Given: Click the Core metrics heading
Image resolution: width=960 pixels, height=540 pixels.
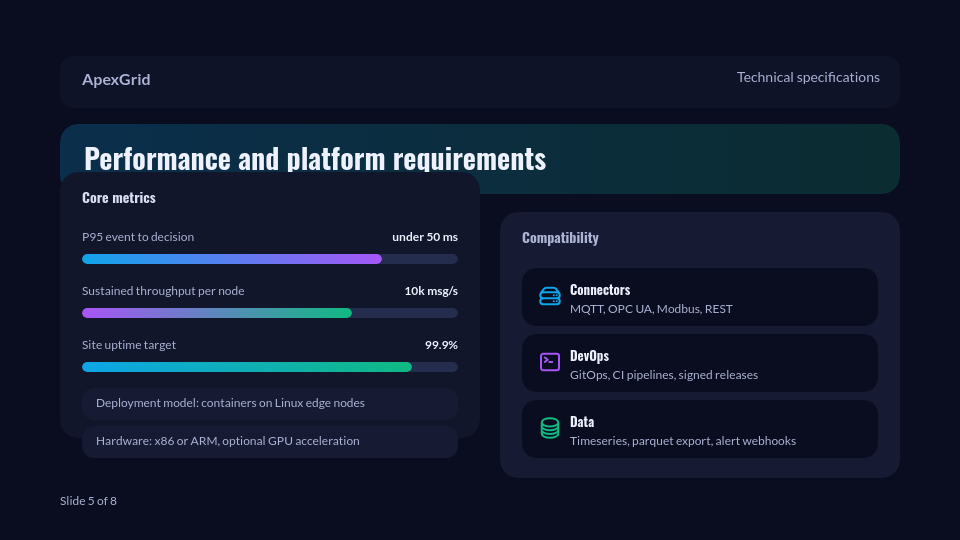Looking at the screenshot, I should tap(119, 198).
